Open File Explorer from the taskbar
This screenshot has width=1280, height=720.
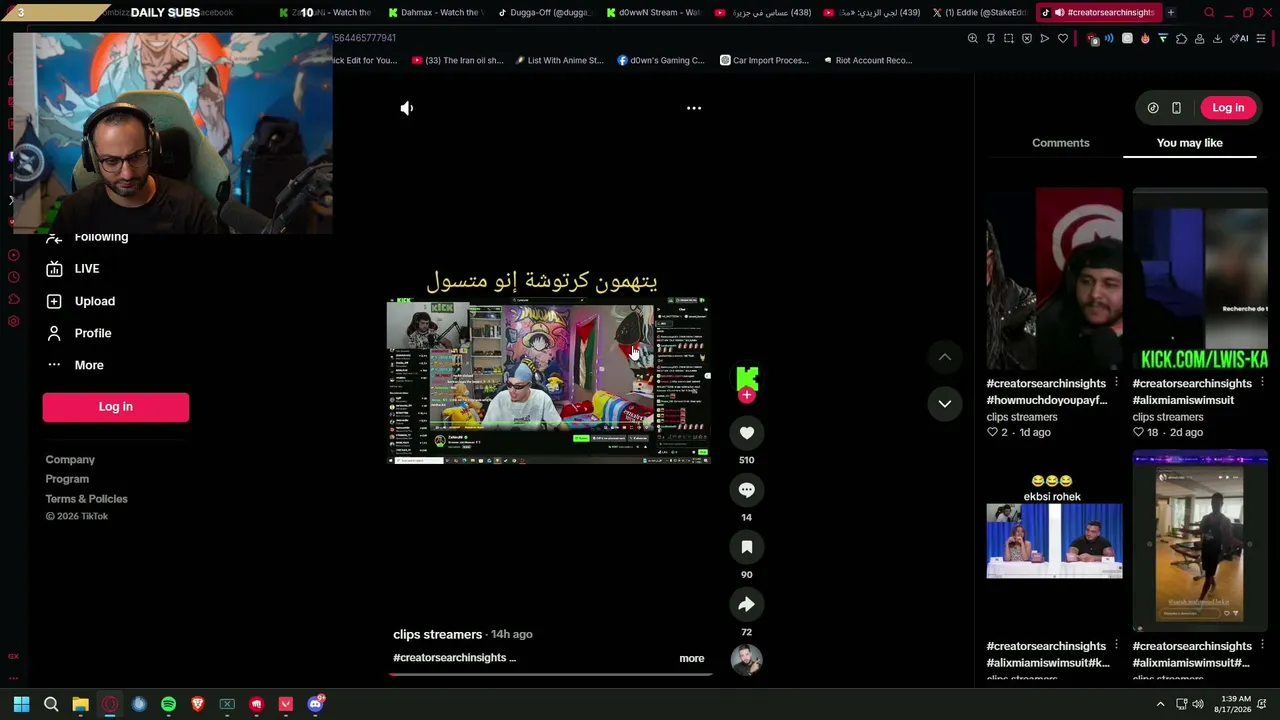[80, 704]
